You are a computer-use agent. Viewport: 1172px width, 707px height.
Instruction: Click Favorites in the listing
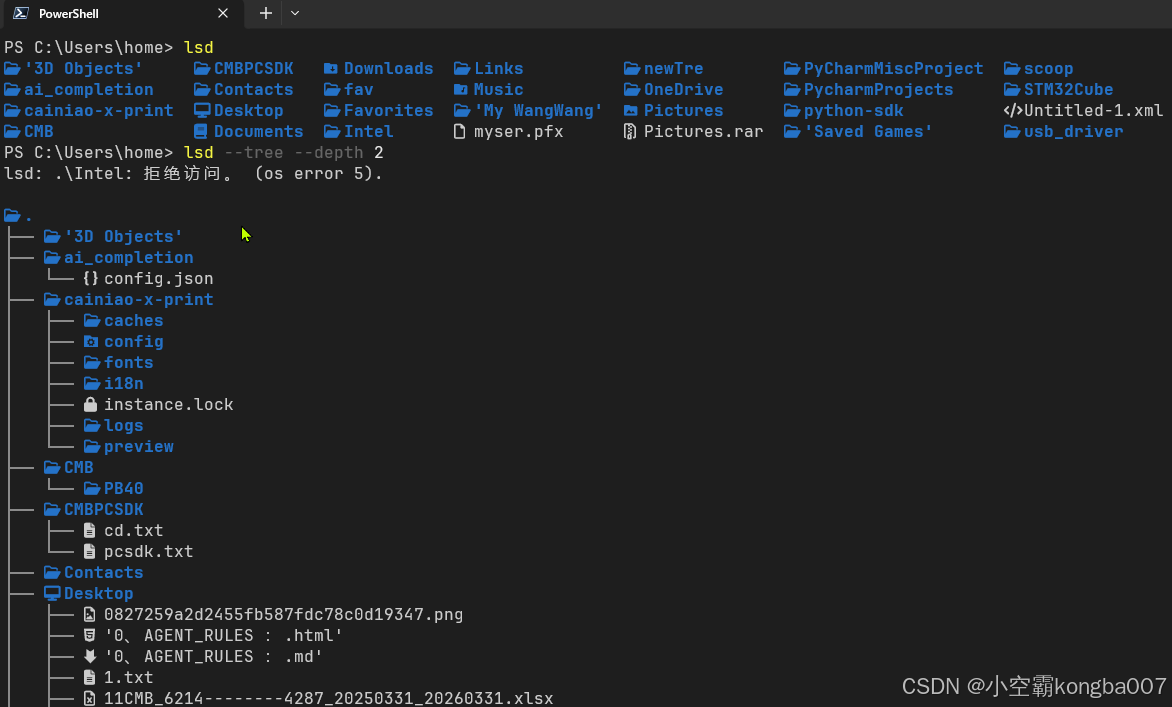point(389,111)
